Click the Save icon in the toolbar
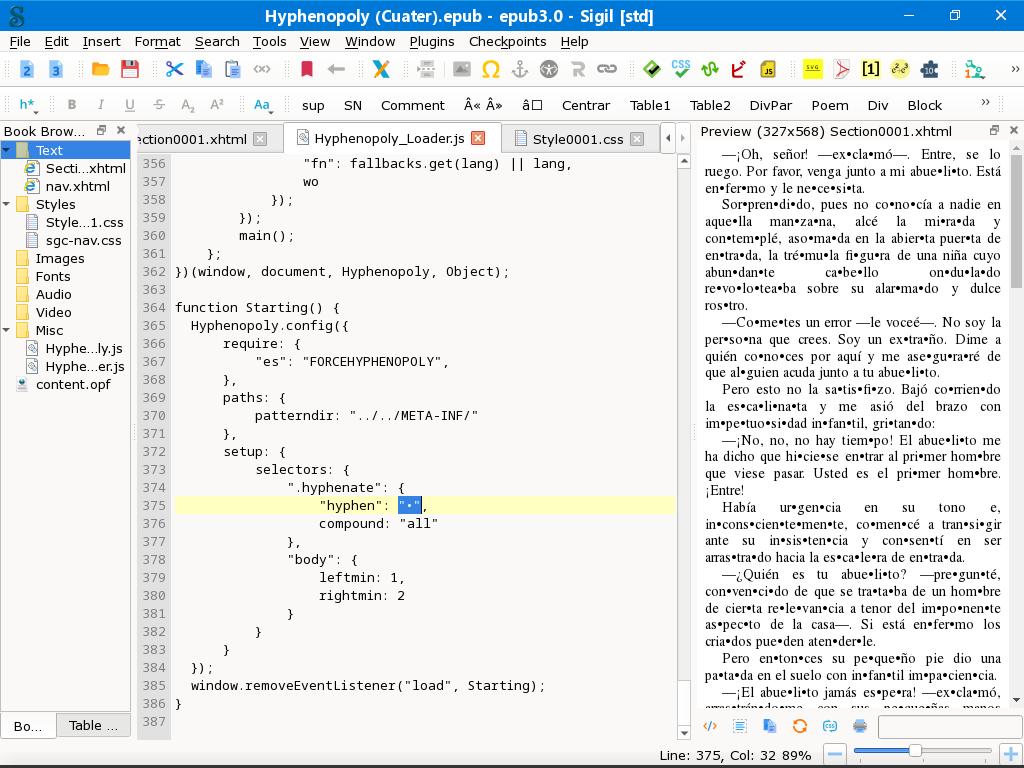The height and width of the screenshot is (768, 1024). (x=129, y=69)
